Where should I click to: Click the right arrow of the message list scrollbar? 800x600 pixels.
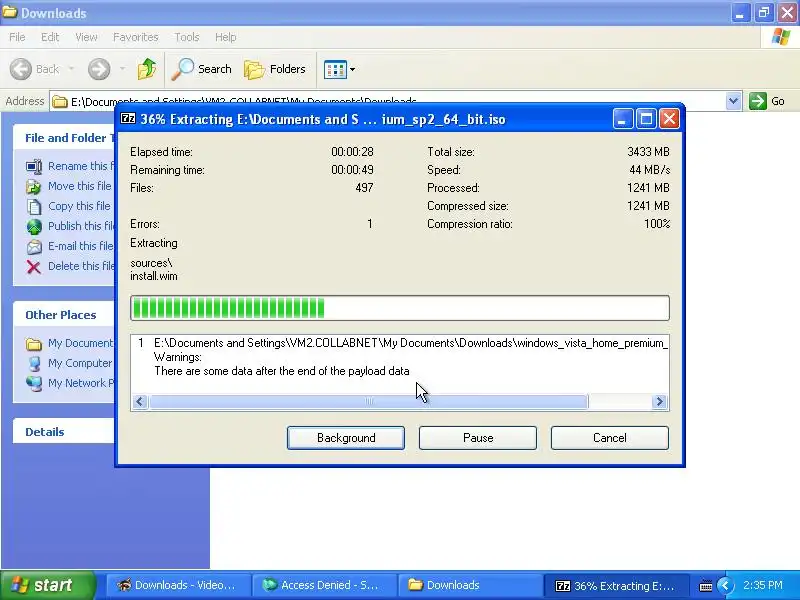(659, 402)
